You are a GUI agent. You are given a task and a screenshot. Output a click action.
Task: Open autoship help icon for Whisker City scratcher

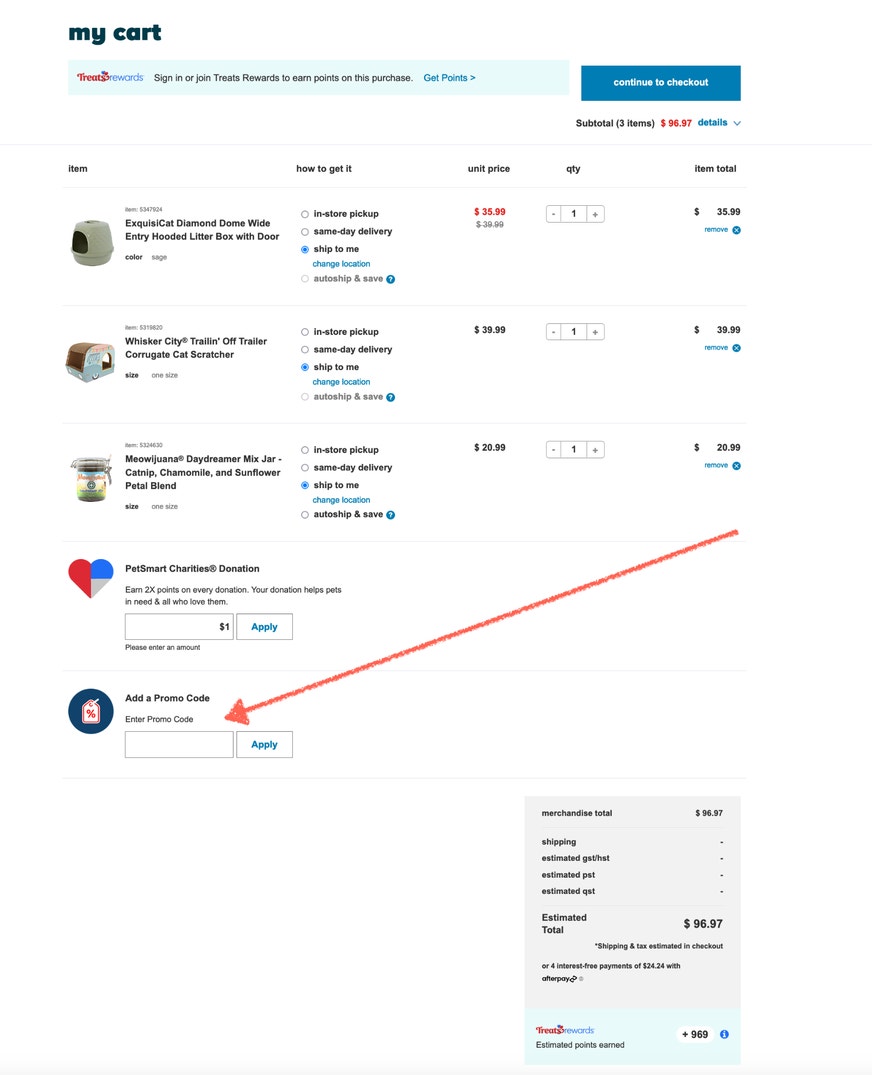pos(391,397)
